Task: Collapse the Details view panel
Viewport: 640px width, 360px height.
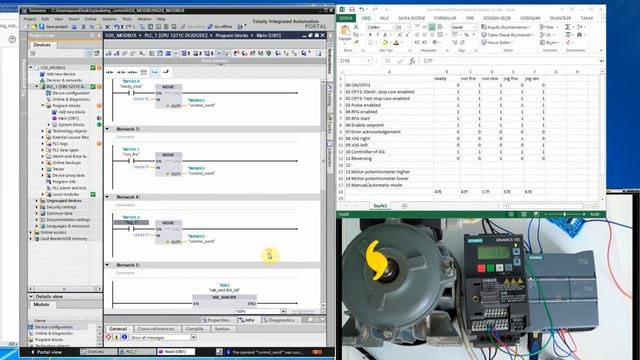Action: (x=31, y=296)
